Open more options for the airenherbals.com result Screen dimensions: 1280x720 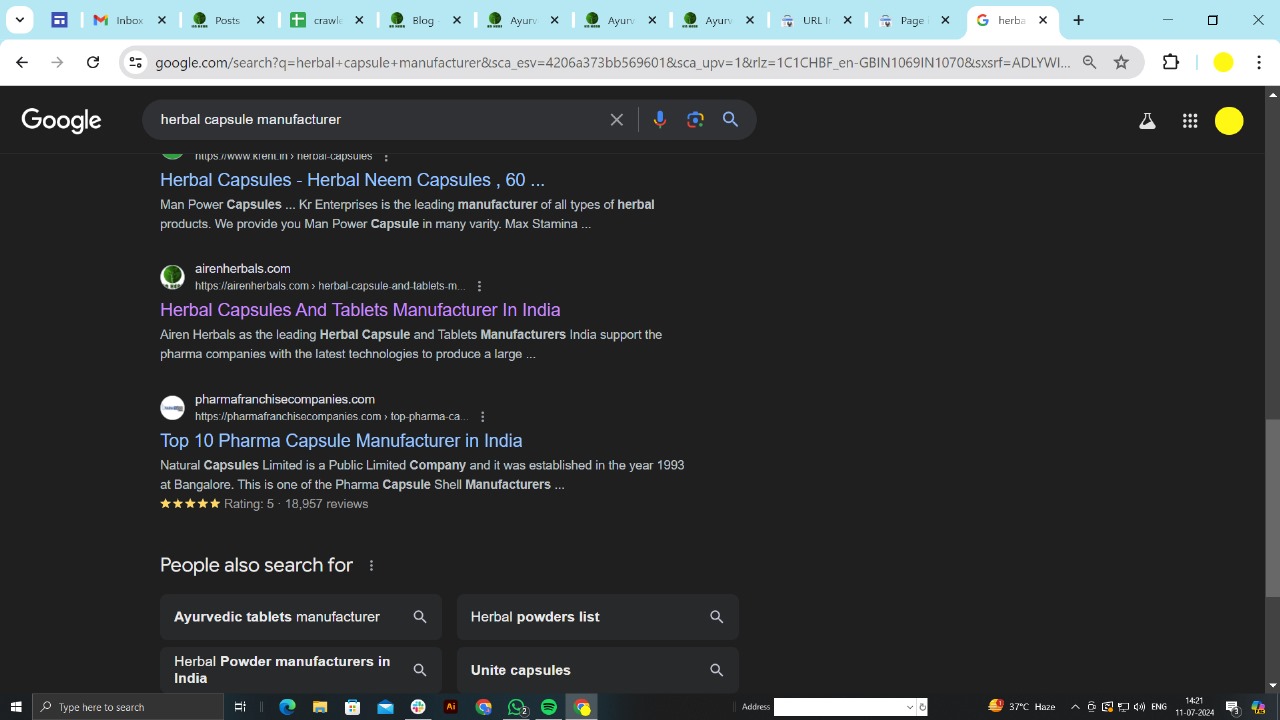click(480, 286)
